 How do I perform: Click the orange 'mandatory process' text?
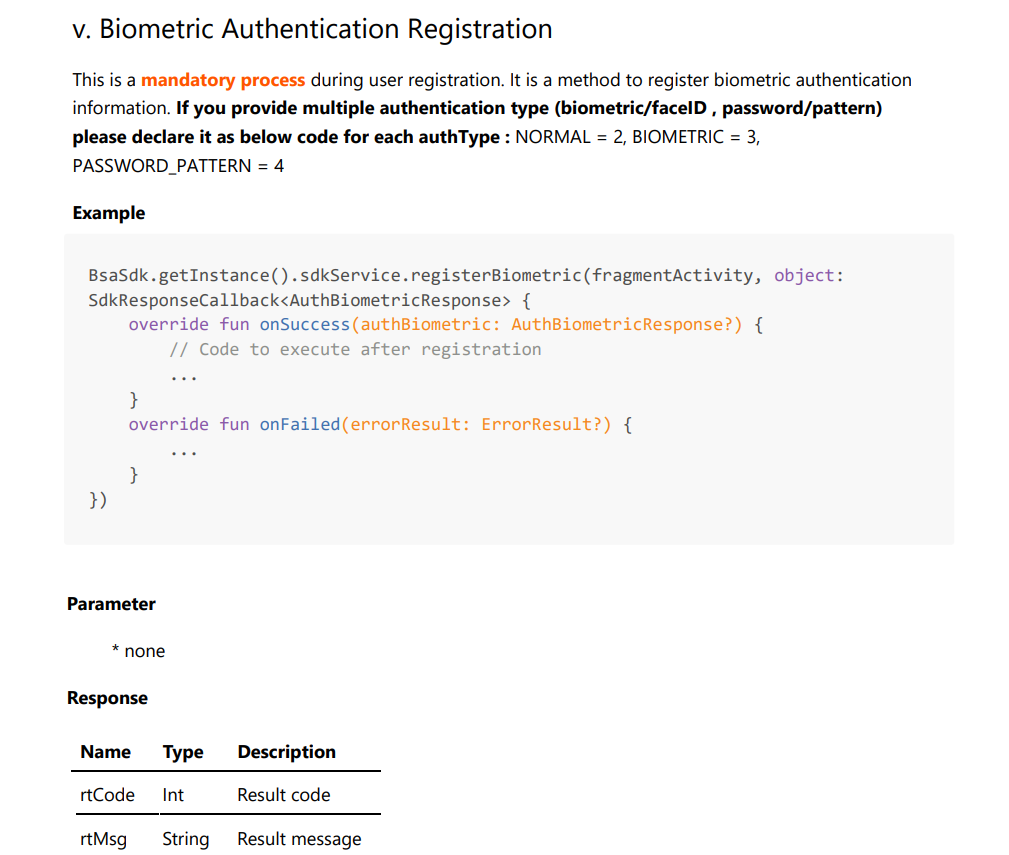[x=223, y=80]
